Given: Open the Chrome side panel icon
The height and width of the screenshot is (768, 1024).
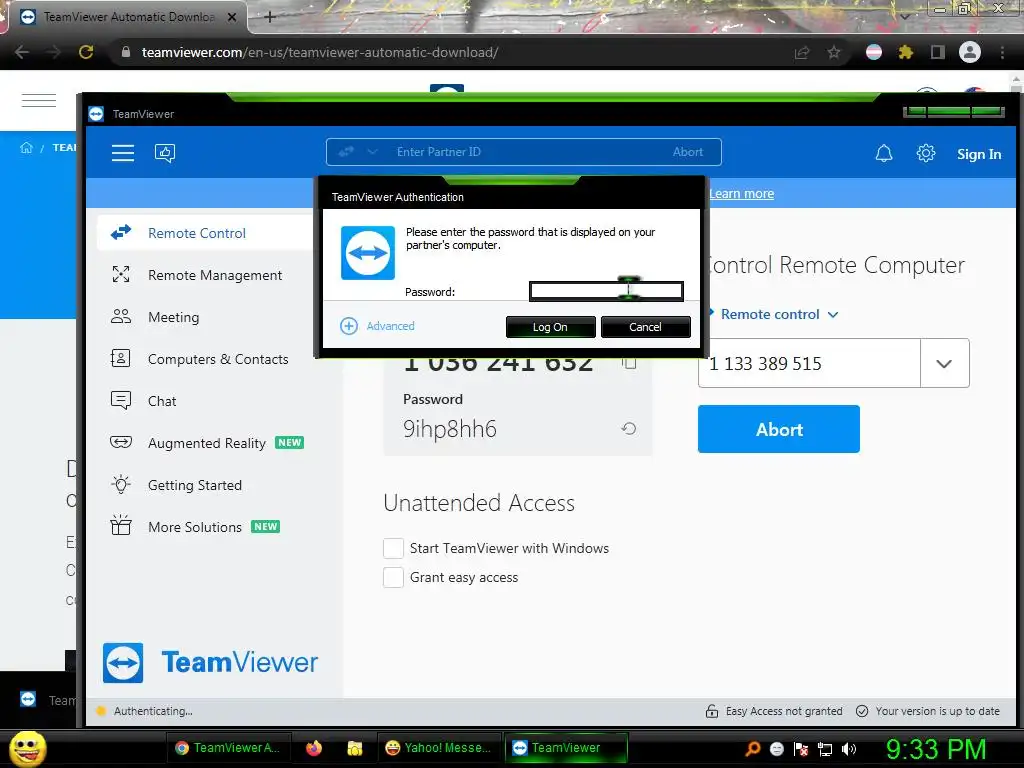Looking at the screenshot, I should [x=938, y=52].
